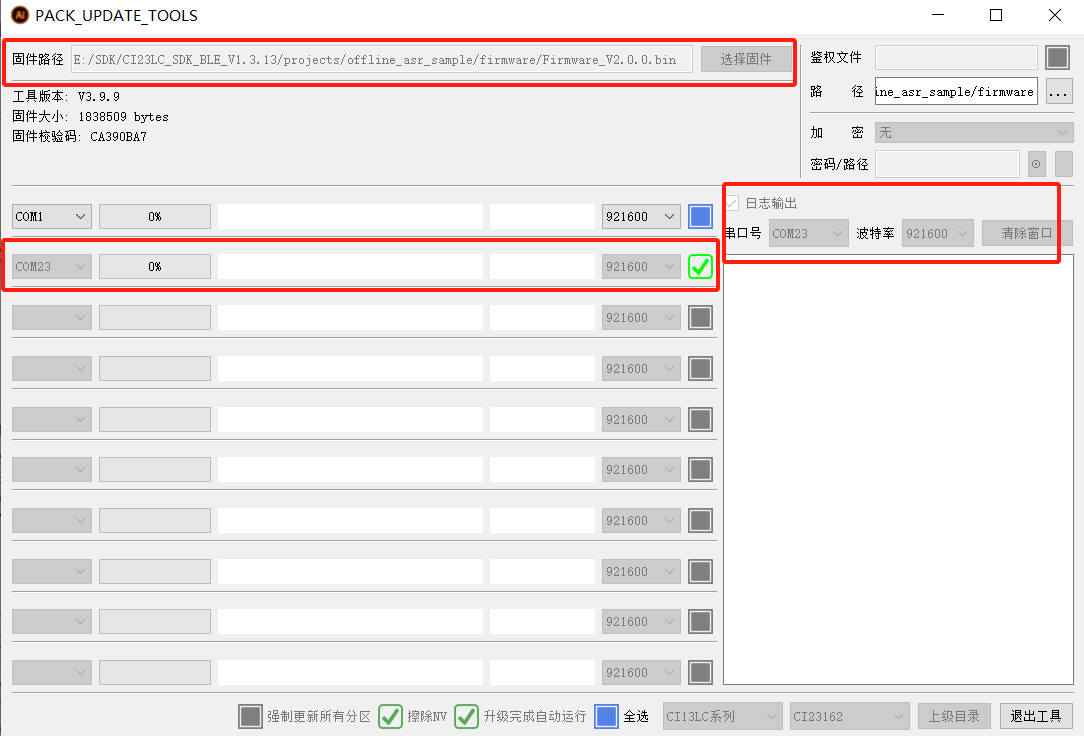Toggle the 强制更新所有分区 checkbox
Screen dimensions: 1084x736
point(250,716)
